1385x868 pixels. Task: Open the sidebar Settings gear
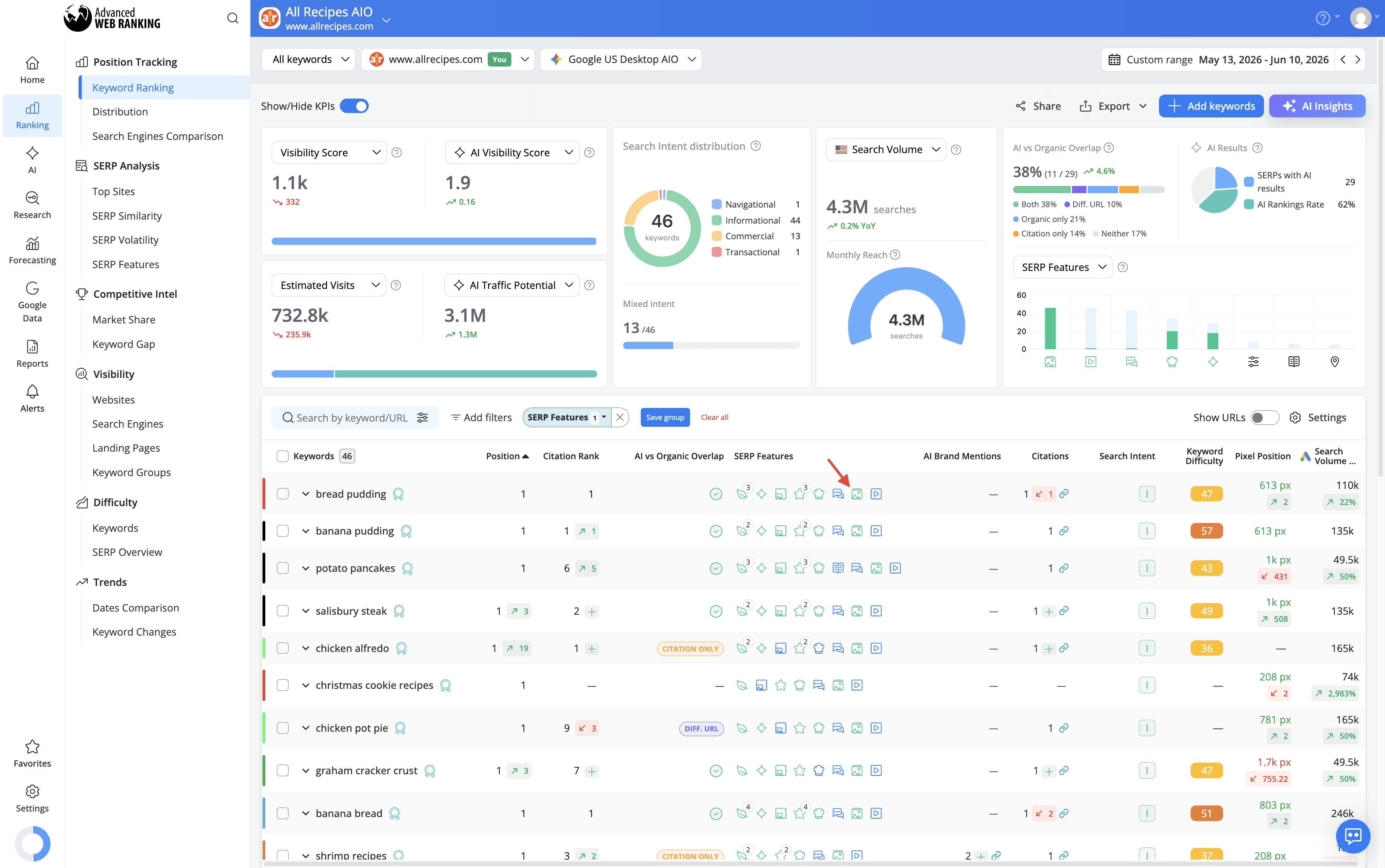point(32,799)
